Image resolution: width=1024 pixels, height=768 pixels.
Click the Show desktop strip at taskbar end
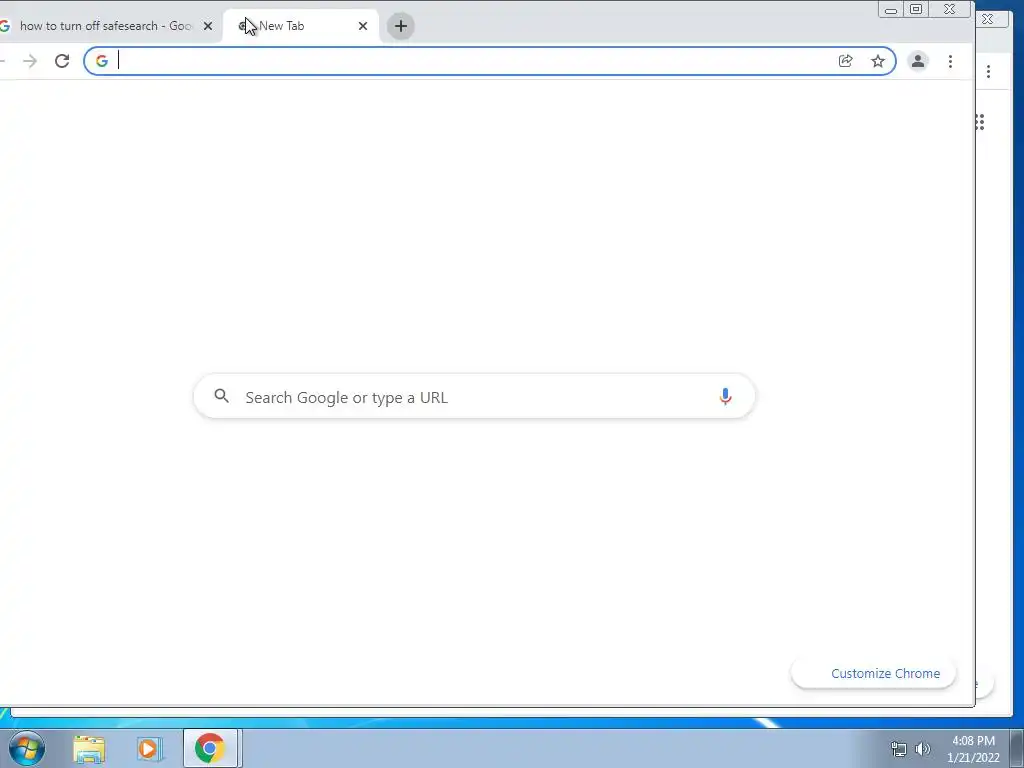(x=1017, y=748)
